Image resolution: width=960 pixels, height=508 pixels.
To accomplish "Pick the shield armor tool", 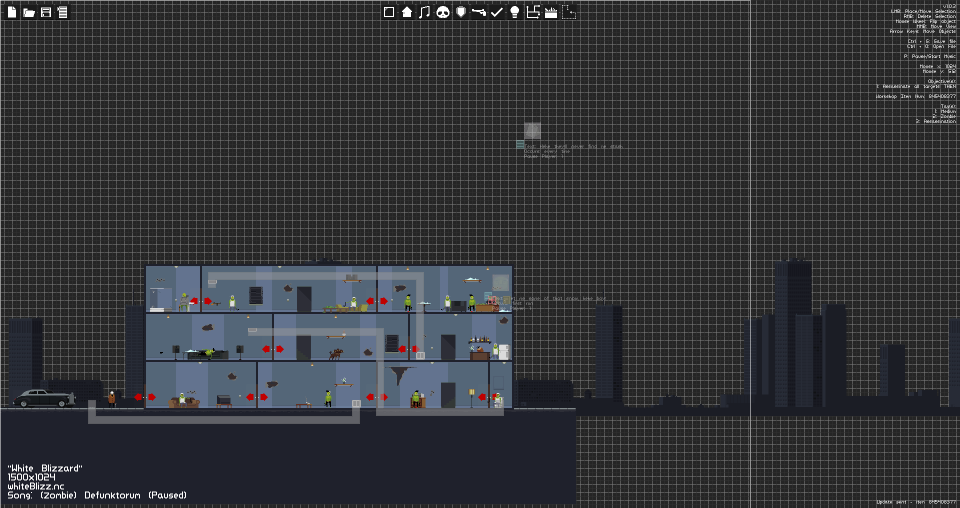I will click(x=461, y=12).
